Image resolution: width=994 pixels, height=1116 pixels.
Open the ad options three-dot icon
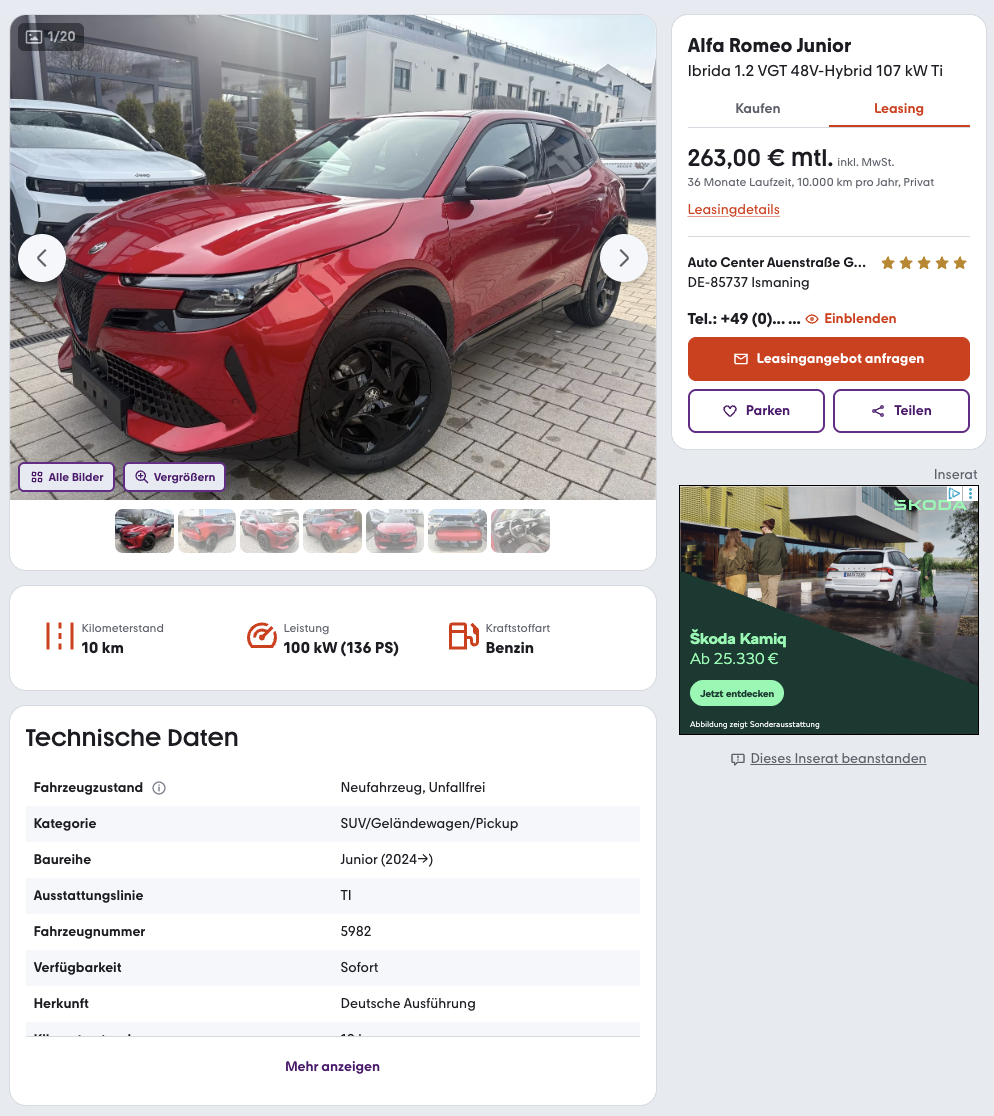click(971, 493)
